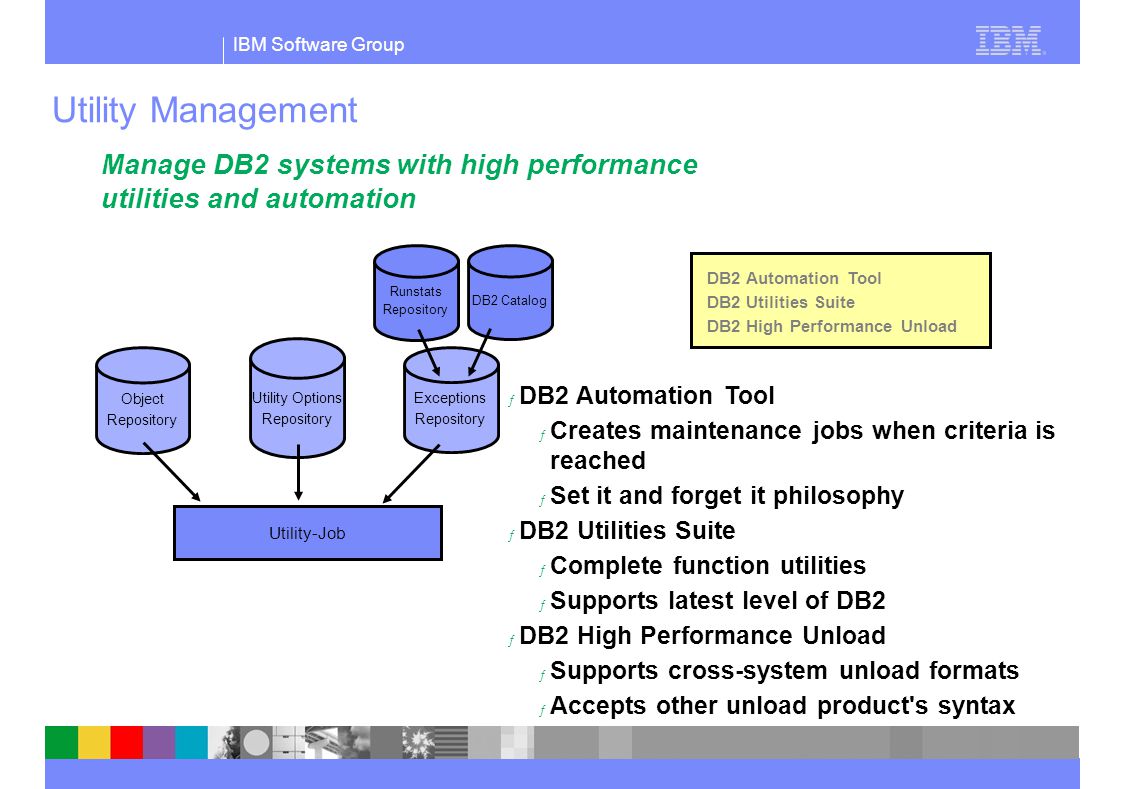This screenshot has width=1122, height=789.
Task: Click the Utility-Job box
Action: click(308, 533)
